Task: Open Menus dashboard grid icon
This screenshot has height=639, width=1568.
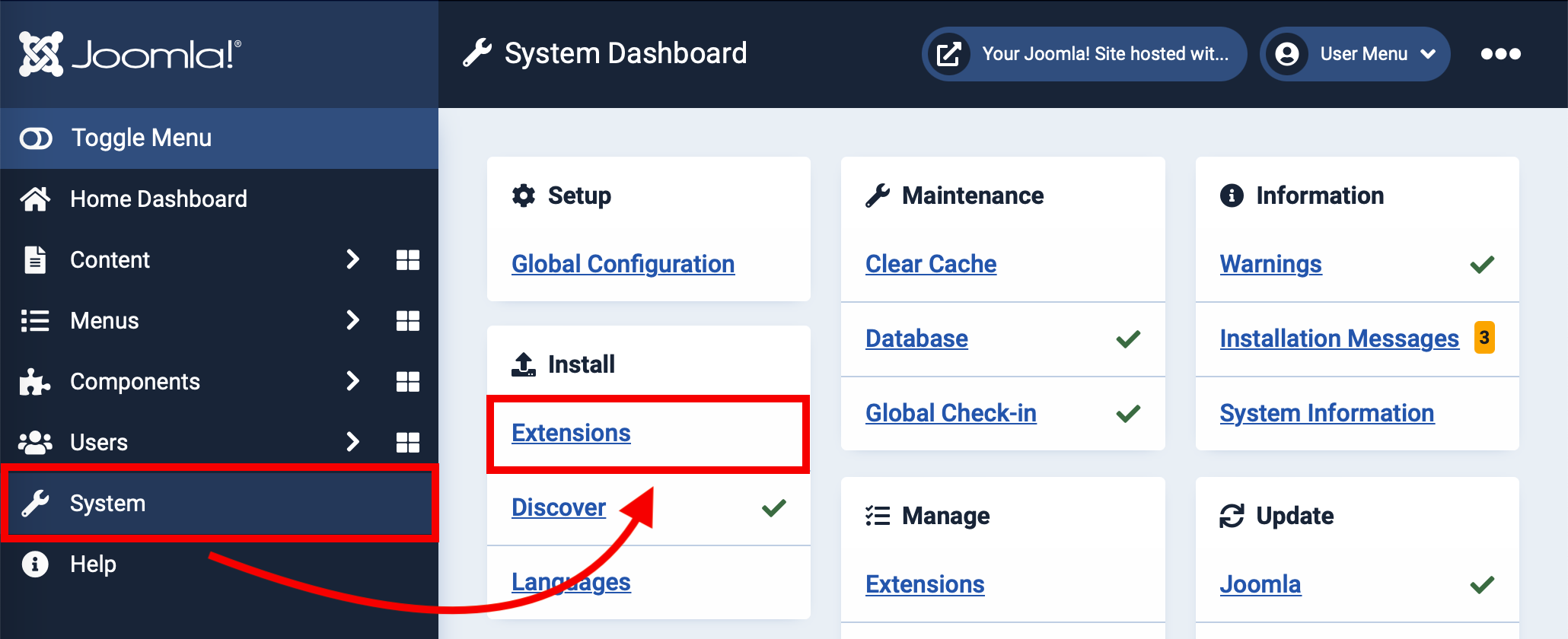Action: (408, 321)
